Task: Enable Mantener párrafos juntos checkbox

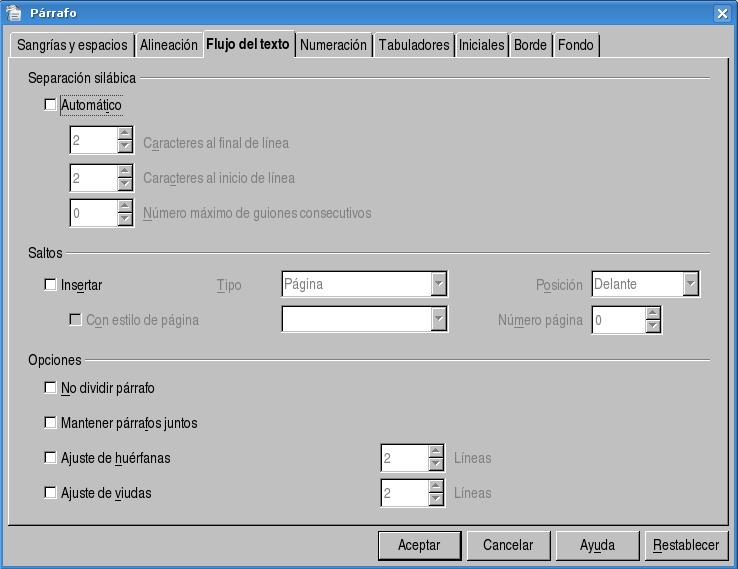Action: coord(51,423)
